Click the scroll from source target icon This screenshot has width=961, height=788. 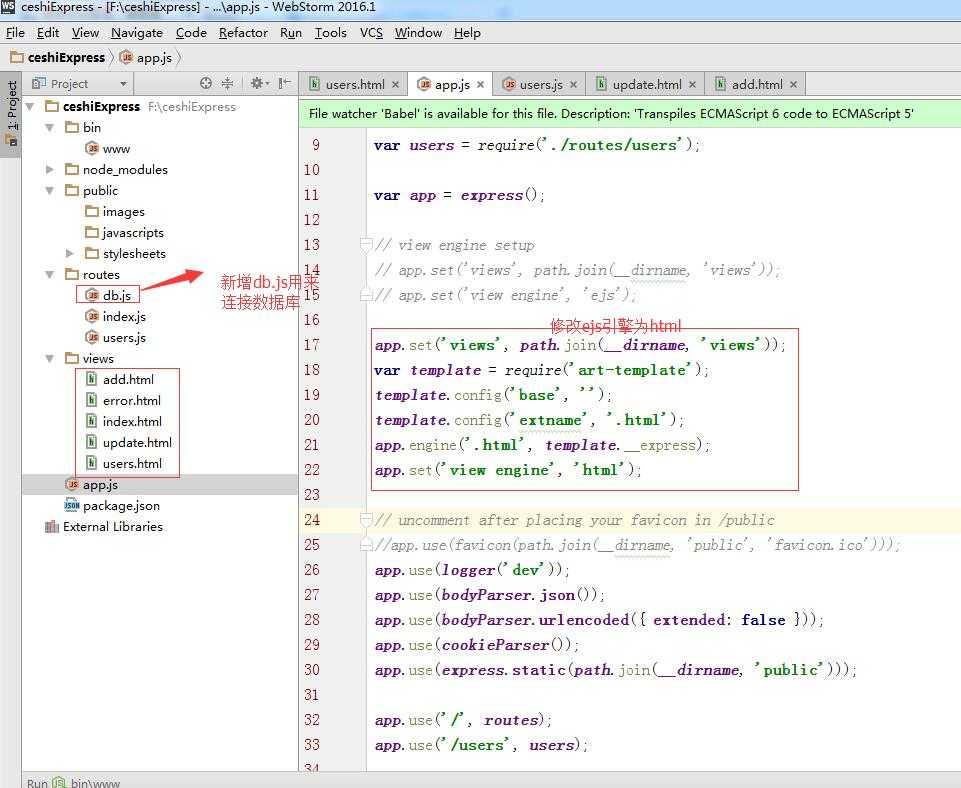tap(206, 83)
